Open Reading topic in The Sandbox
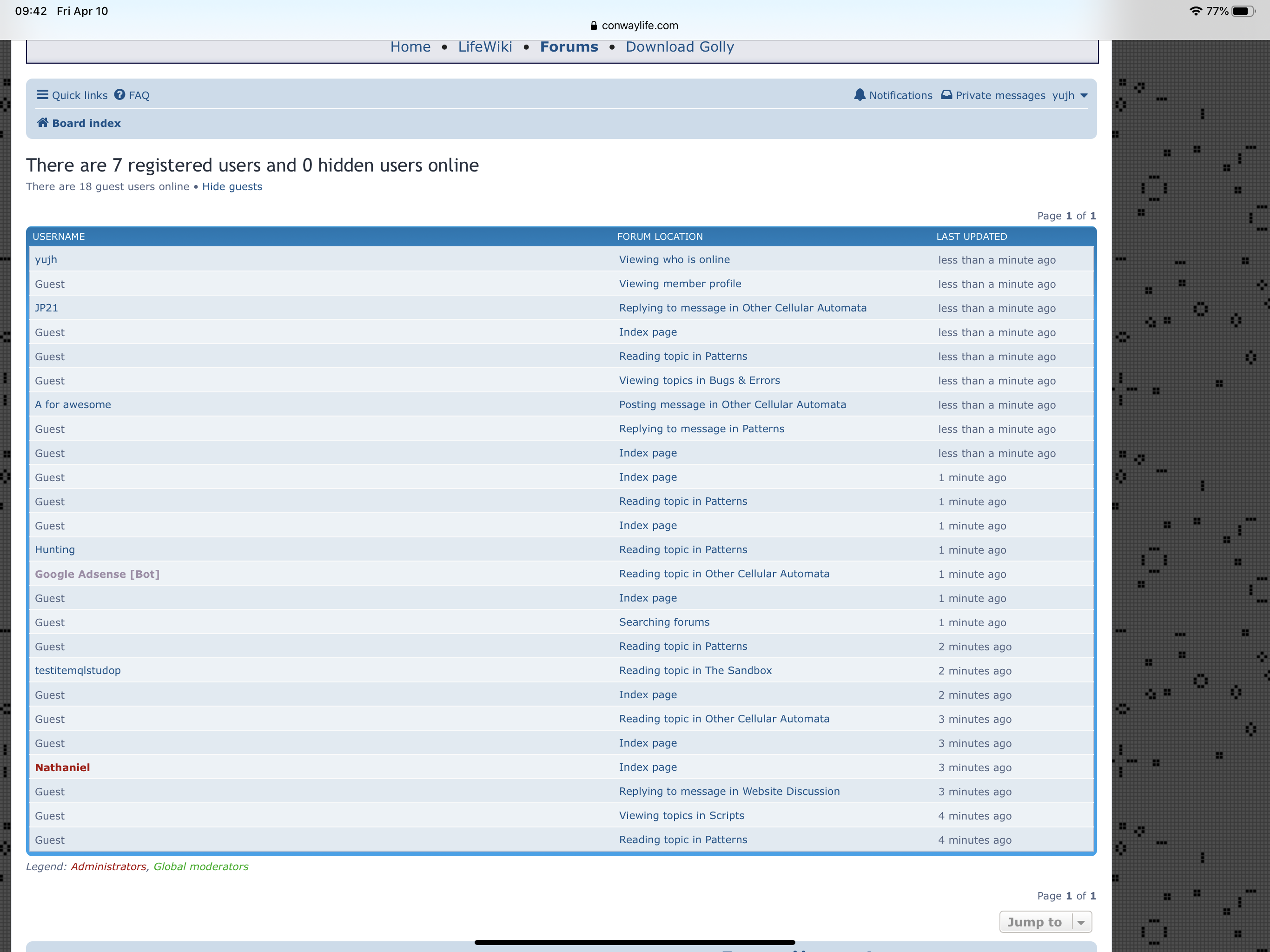This screenshot has height=952, width=1270. coord(695,671)
